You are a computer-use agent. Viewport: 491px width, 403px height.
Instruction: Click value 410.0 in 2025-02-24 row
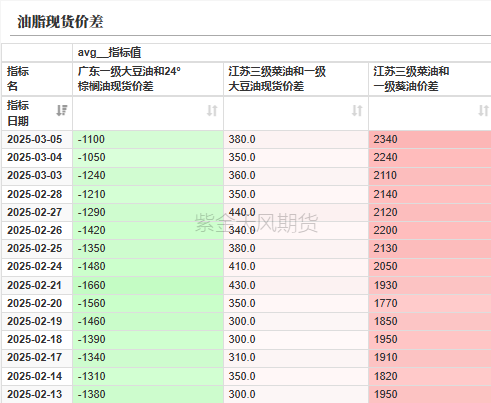click(242, 266)
